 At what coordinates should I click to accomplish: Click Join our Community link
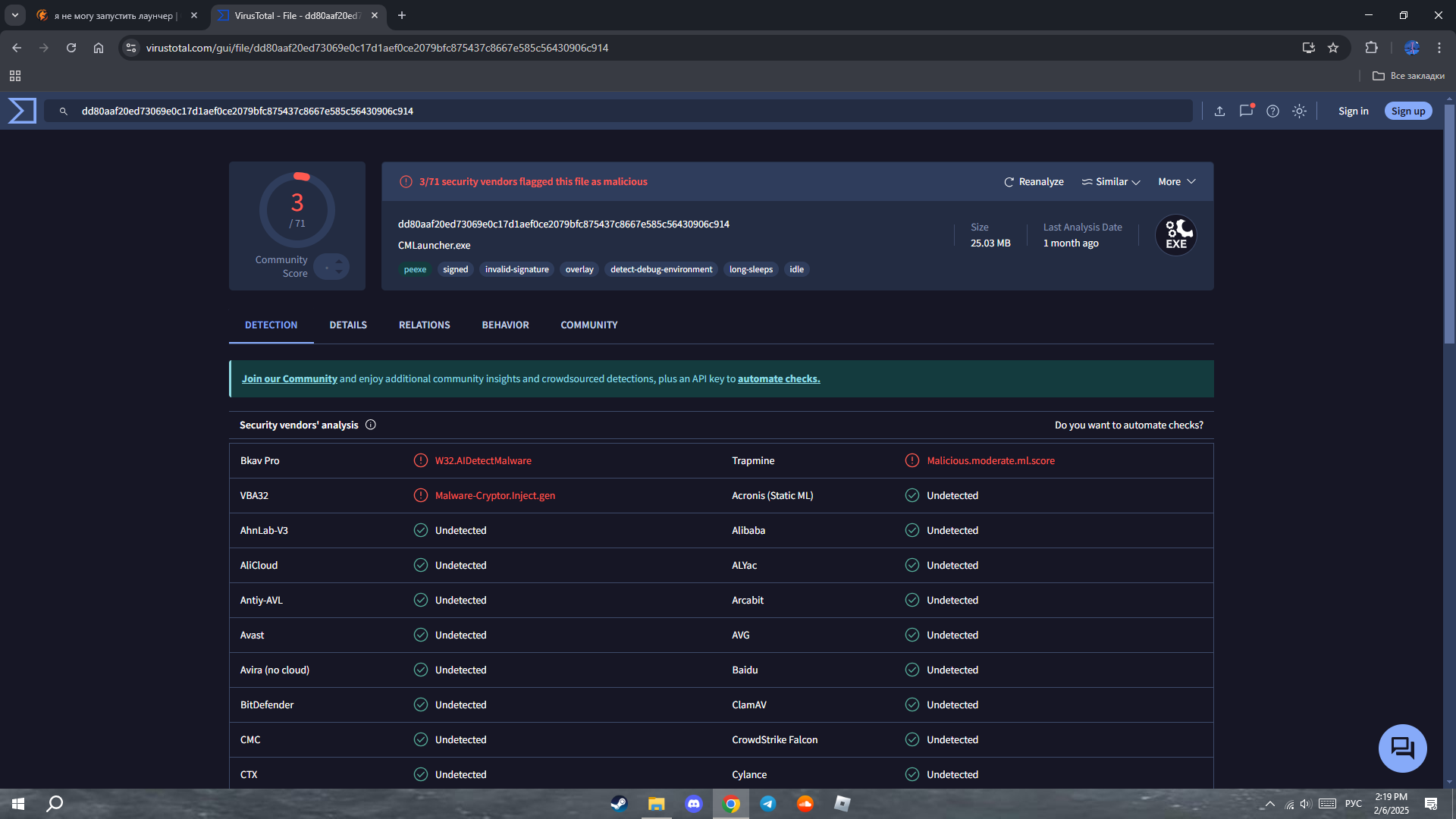pos(289,378)
